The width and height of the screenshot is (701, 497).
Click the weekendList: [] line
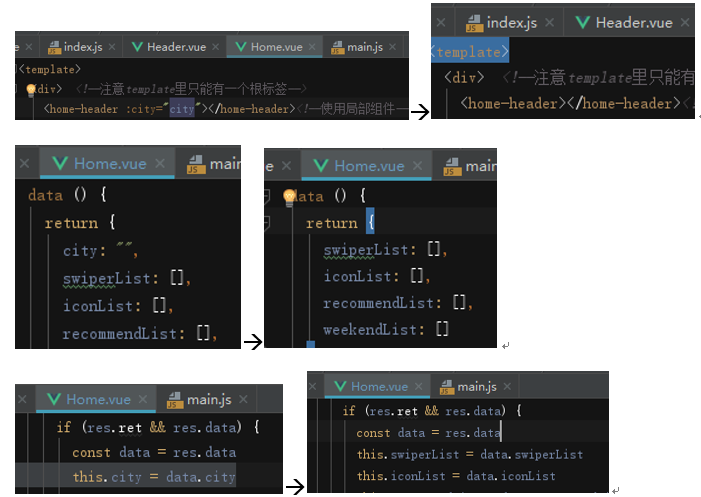click(386, 329)
